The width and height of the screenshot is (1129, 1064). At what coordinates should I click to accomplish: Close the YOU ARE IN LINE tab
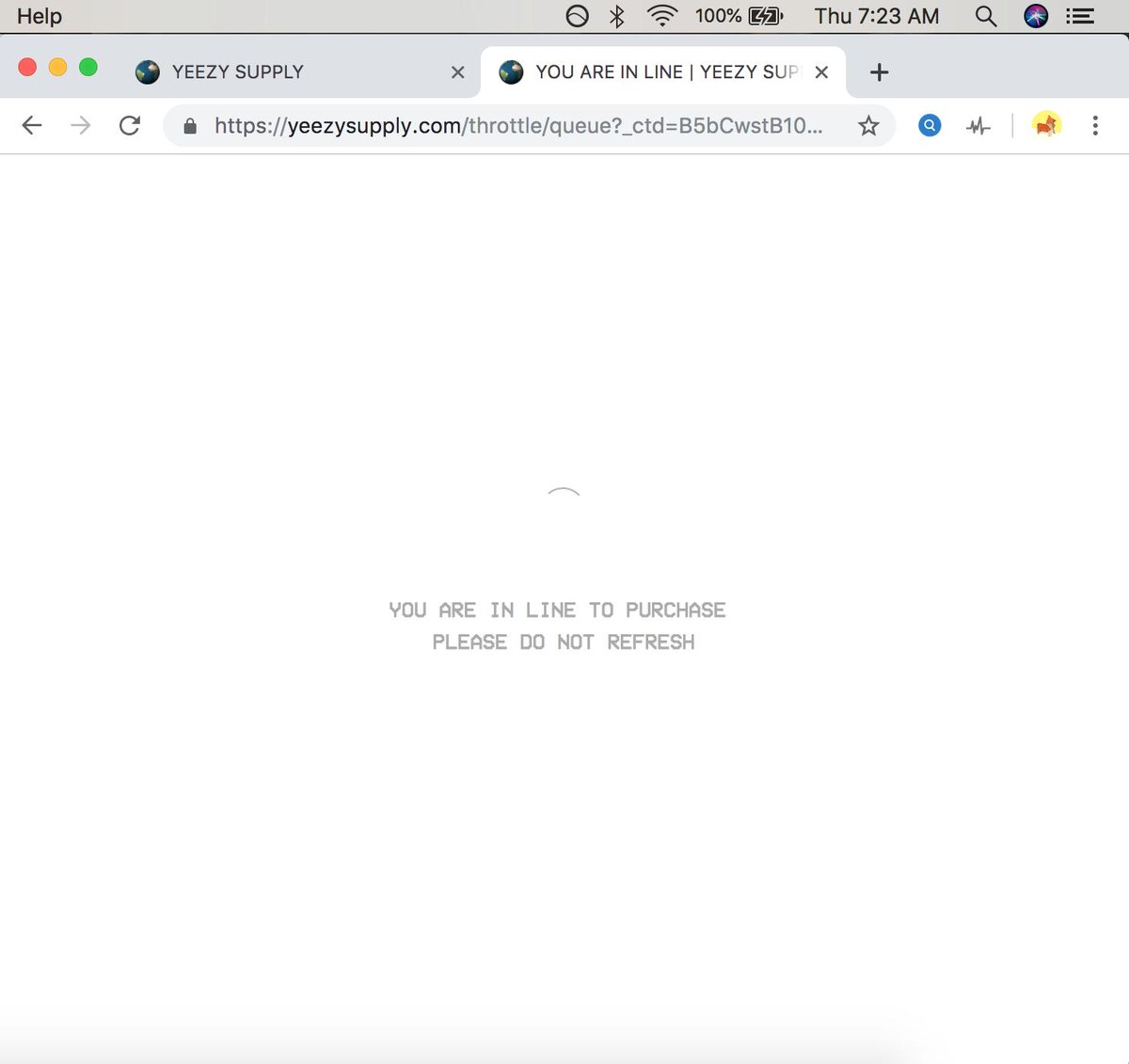pyautogui.click(x=821, y=72)
